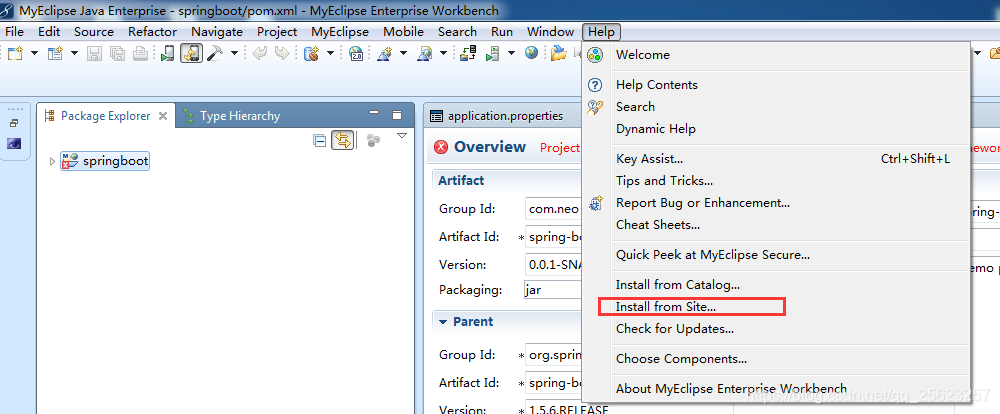Click the globe 2.0 toolbar icon
The height and width of the screenshot is (414, 1000).
point(357,54)
